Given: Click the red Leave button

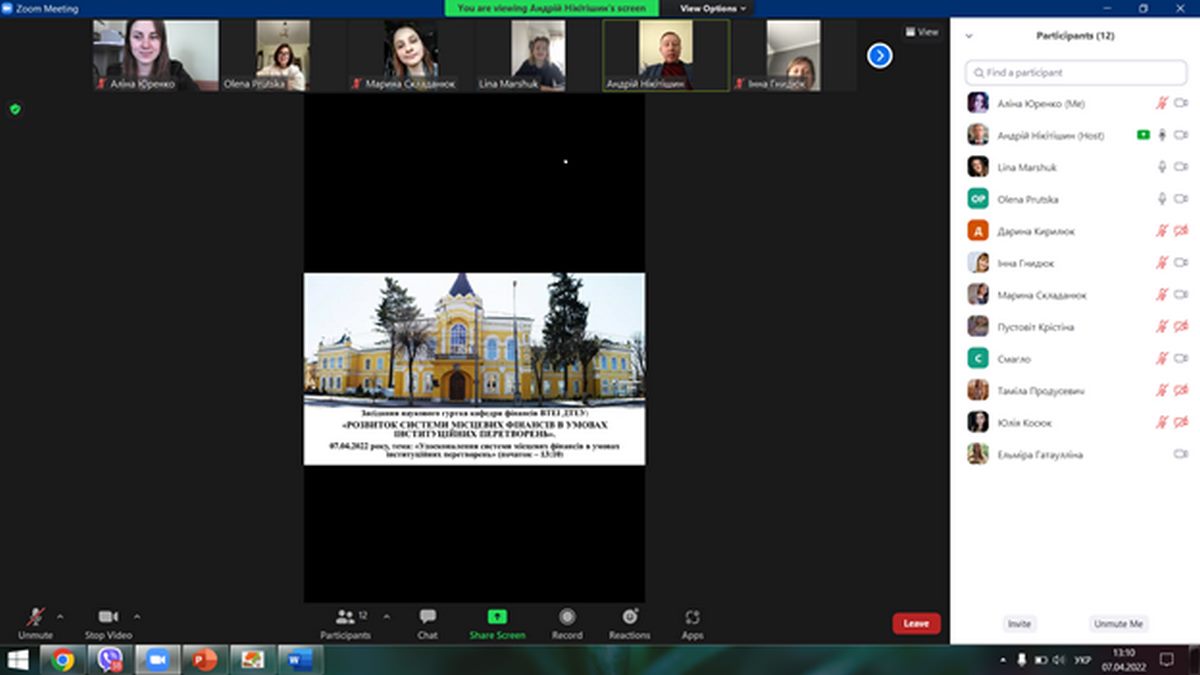Looking at the screenshot, I should (x=916, y=623).
